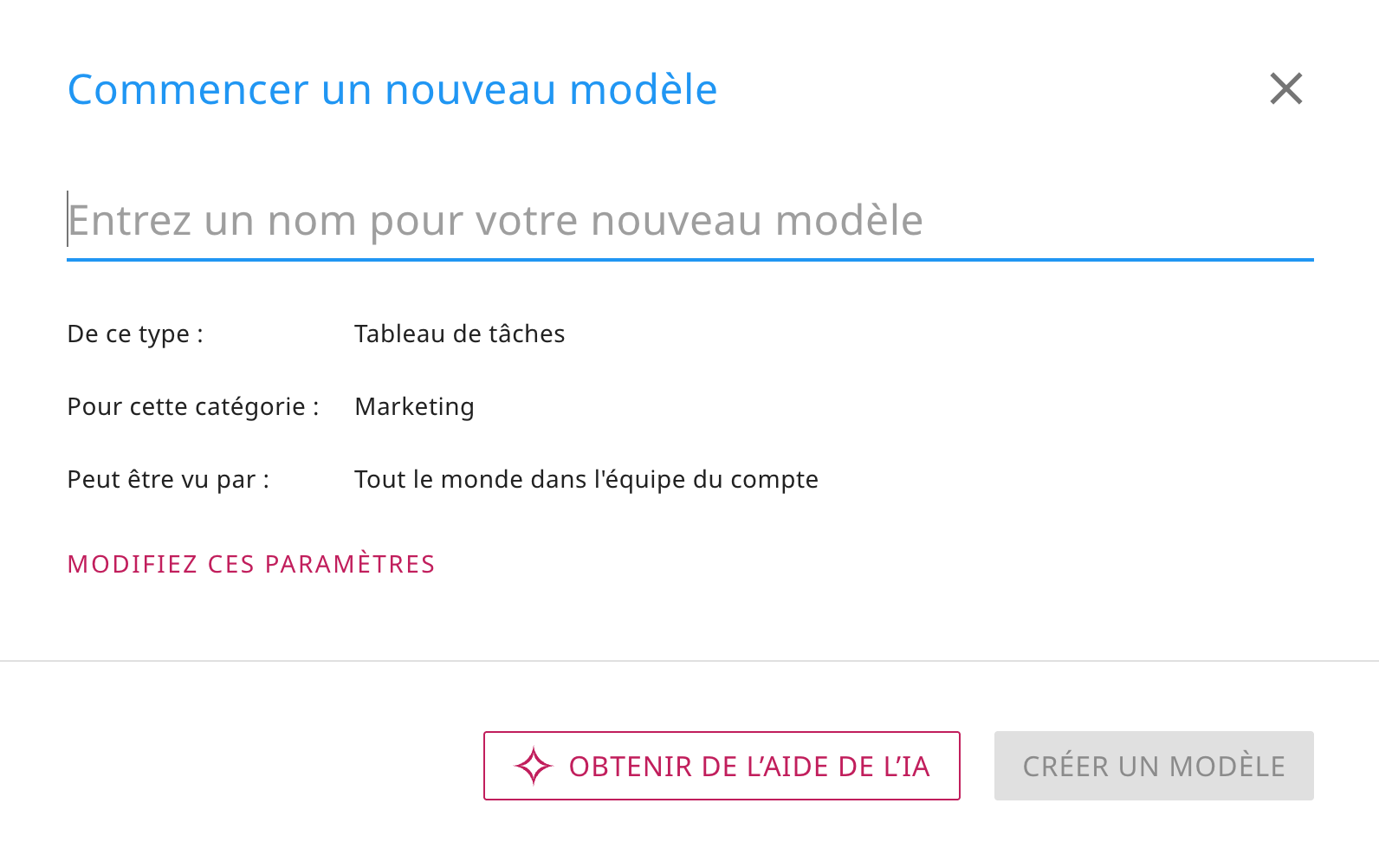This screenshot has height=868, width=1379.
Task: Click the Peut être vu par label
Action: click(x=168, y=479)
